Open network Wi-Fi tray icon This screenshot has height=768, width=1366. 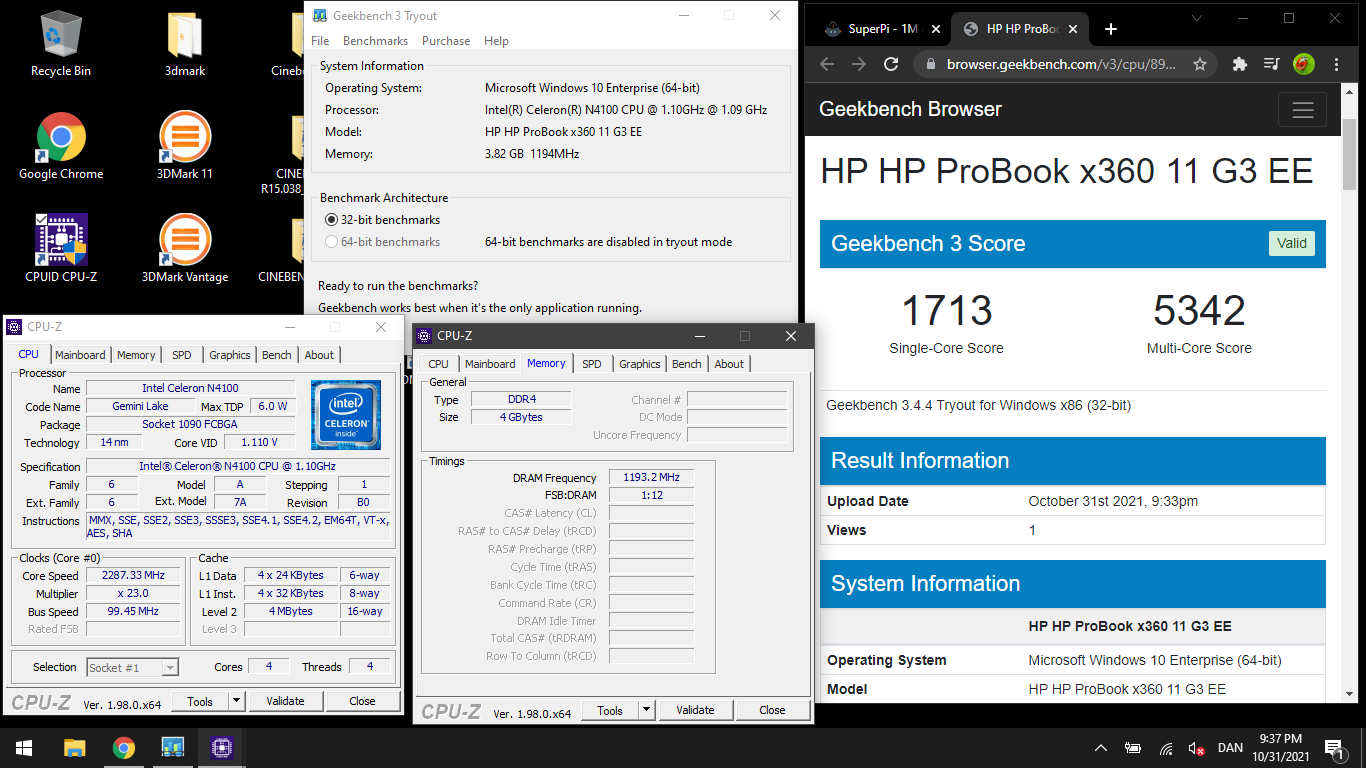click(1166, 748)
